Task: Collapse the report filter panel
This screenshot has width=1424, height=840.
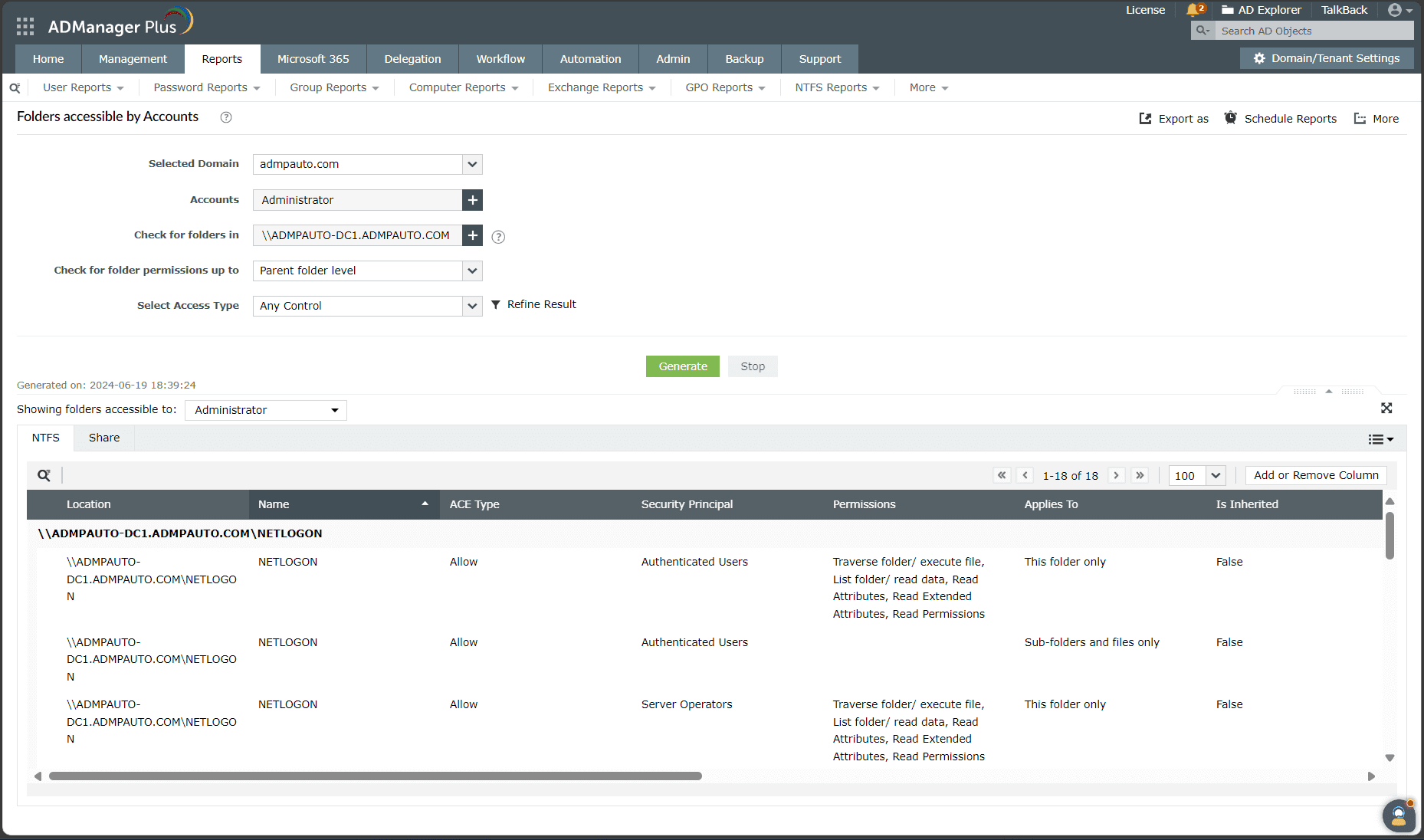Action: coord(1329,391)
